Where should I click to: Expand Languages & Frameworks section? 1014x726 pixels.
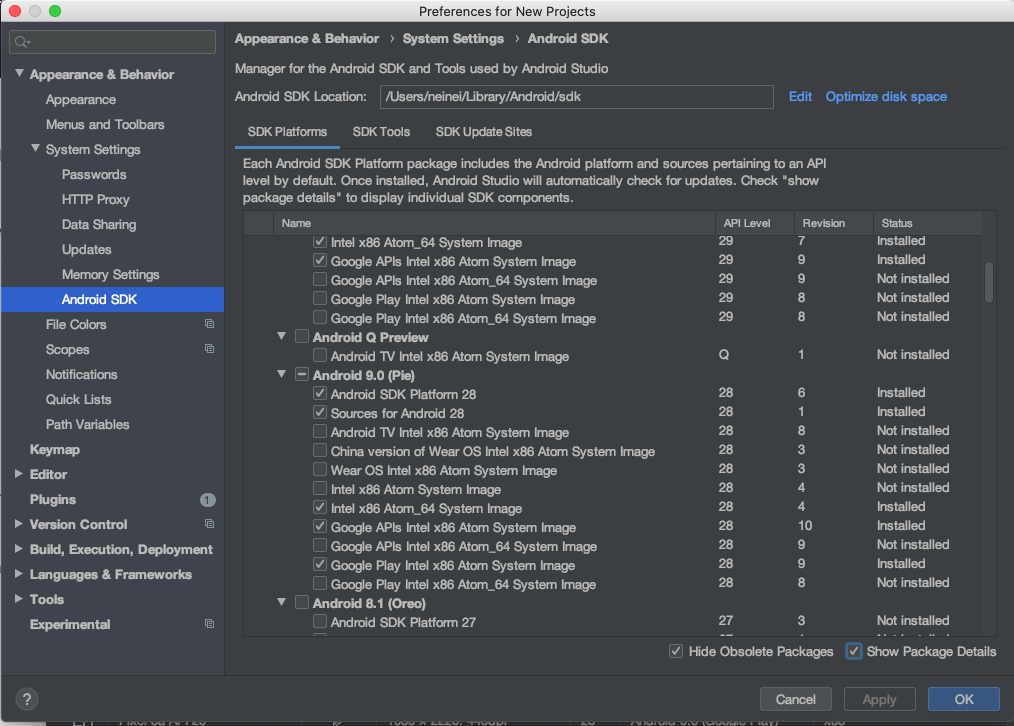[19, 574]
